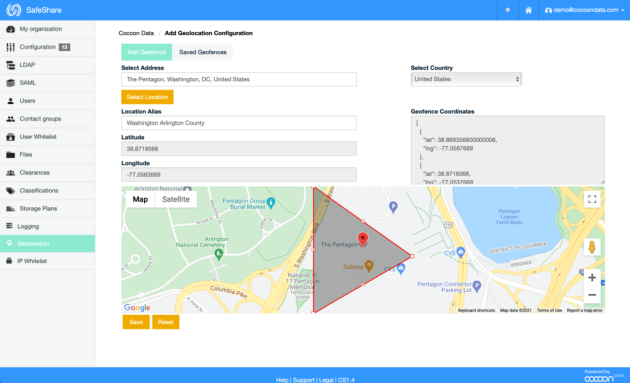Click the Configuration count badge

click(64, 47)
